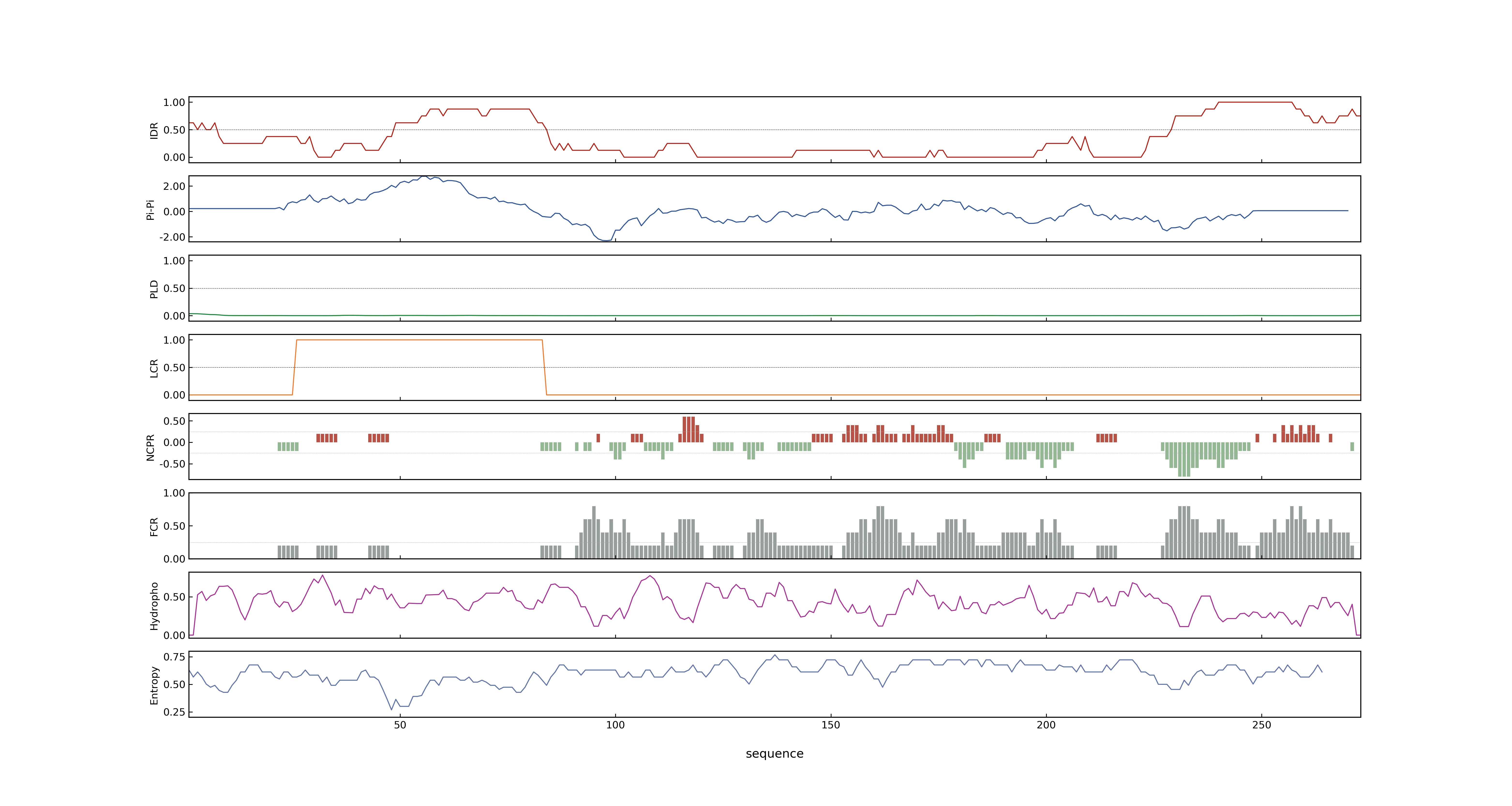1512x806 pixels.
Task: Click the 1.00 tick on LCR axis
Action: [174, 340]
